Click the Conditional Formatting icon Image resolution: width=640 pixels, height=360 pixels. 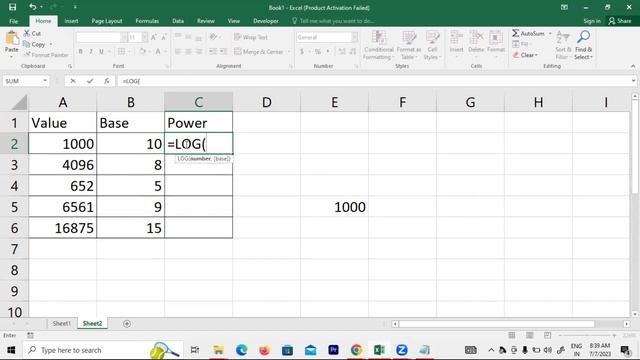(378, 38)
